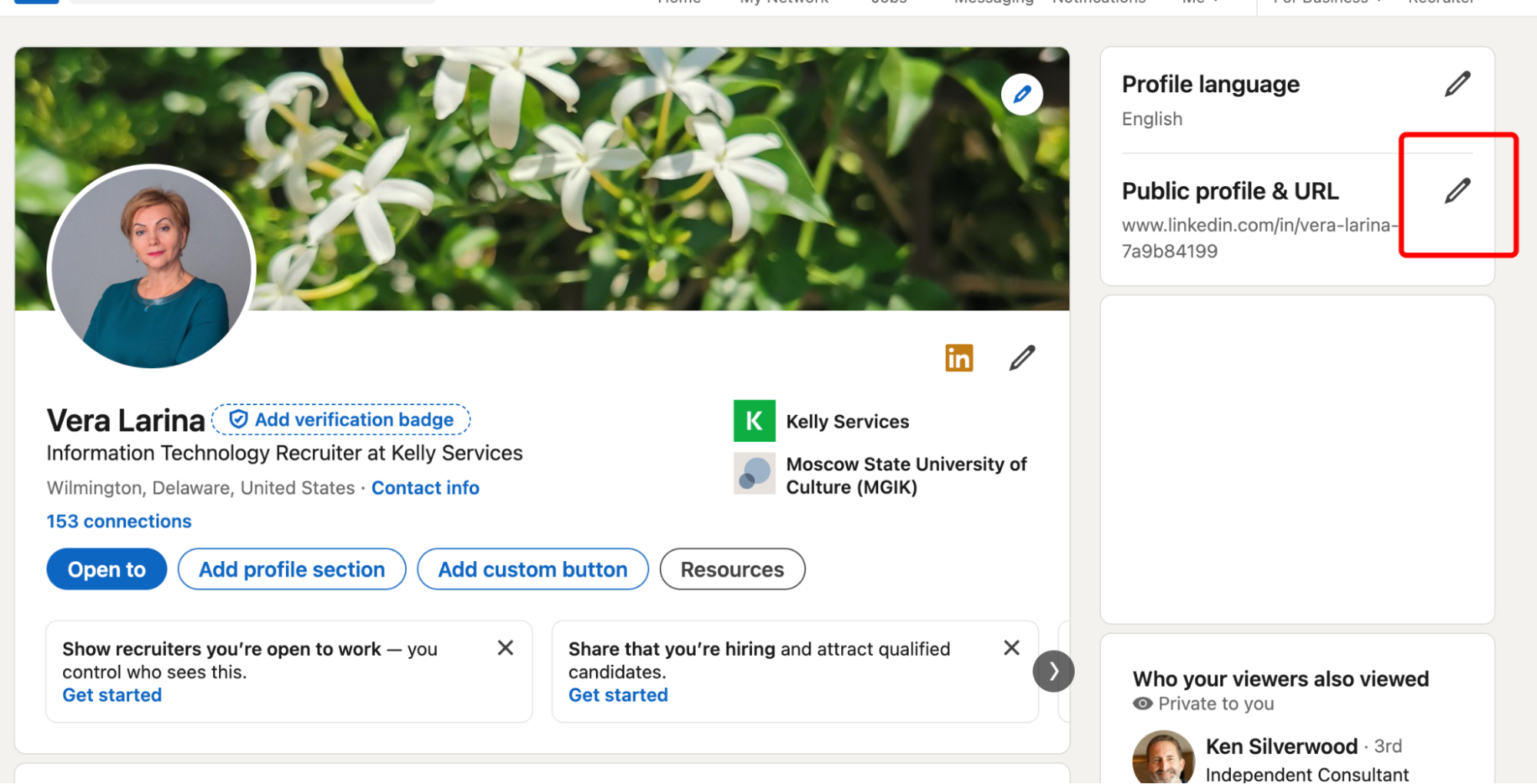
Task: Dismiss the hiring suggestion card
Action: click(1011, 648)
